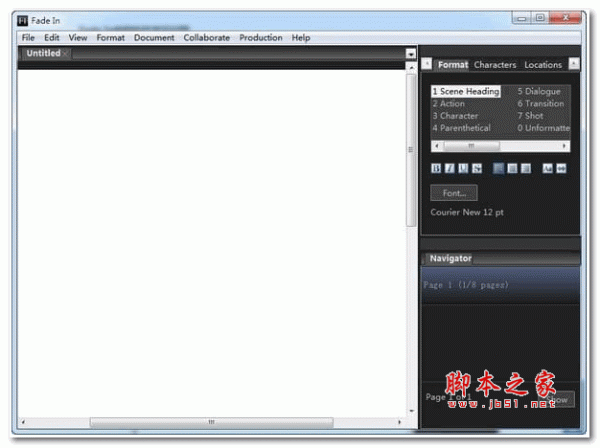Click the Fade In app icon in title bar

pos(23,21)
